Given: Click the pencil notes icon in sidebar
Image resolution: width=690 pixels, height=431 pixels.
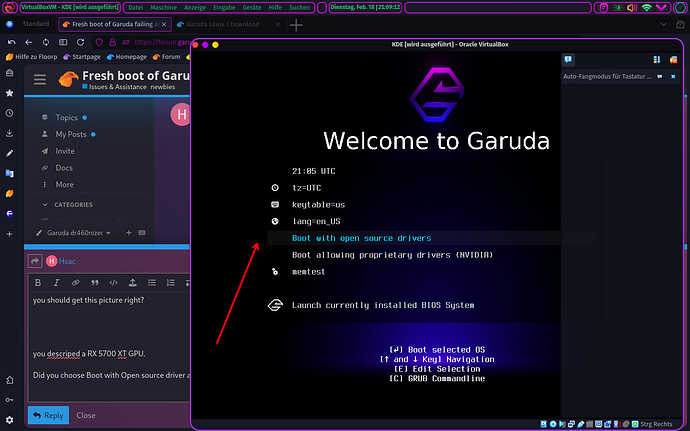Looking at the screenshot, I should (10, 153).
